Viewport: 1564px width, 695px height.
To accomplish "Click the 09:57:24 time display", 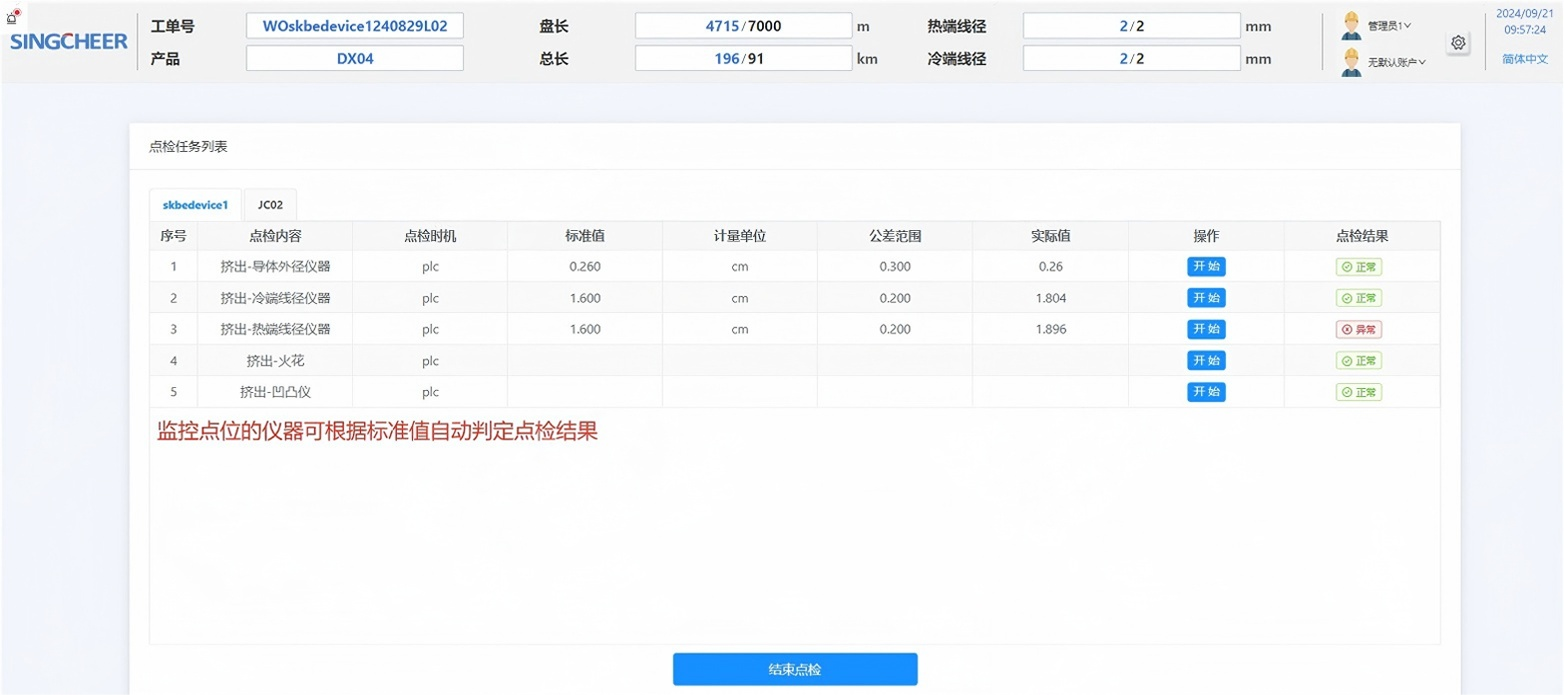I will (1525, 30).
